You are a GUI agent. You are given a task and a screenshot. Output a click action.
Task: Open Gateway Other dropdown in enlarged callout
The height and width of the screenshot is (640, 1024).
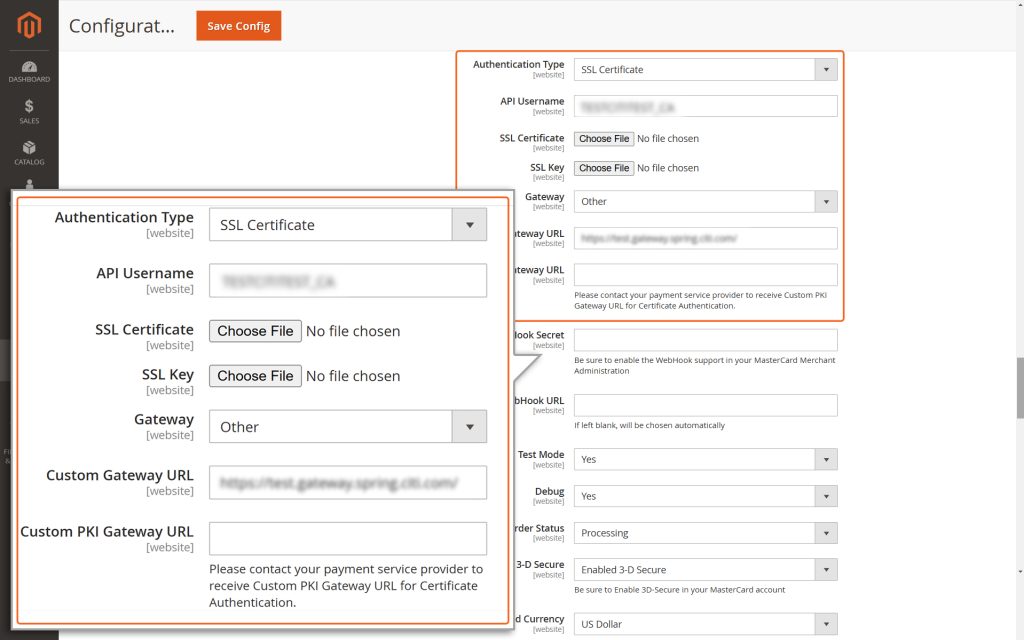tap(347, 426)
